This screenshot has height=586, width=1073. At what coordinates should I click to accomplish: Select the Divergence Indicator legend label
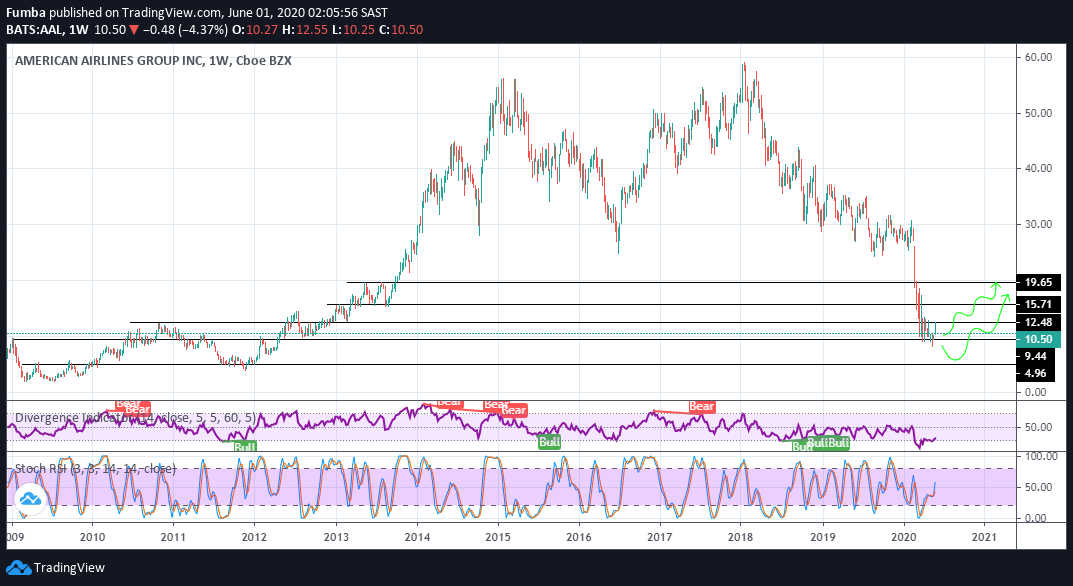[x=135, y=418]
